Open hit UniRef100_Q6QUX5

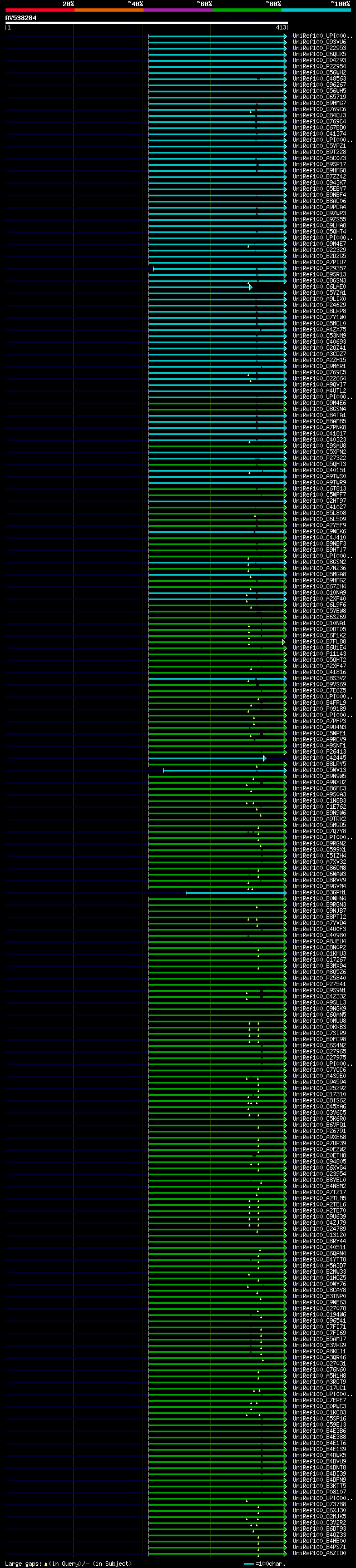click(319, 54)
